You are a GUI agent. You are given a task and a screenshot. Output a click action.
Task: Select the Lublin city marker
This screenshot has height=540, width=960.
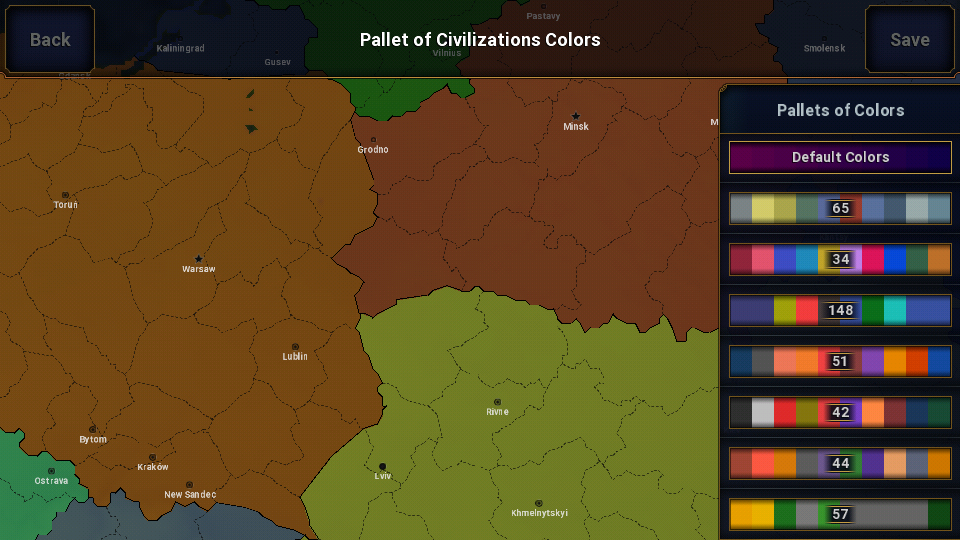(295, 347)
